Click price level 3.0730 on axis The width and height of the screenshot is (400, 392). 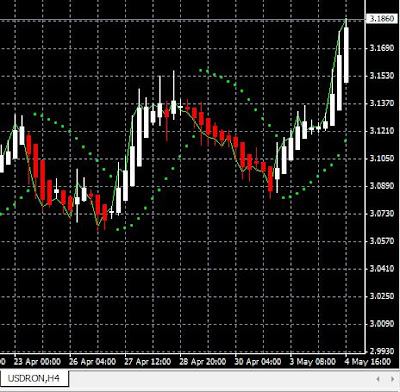tap(382, 213)
